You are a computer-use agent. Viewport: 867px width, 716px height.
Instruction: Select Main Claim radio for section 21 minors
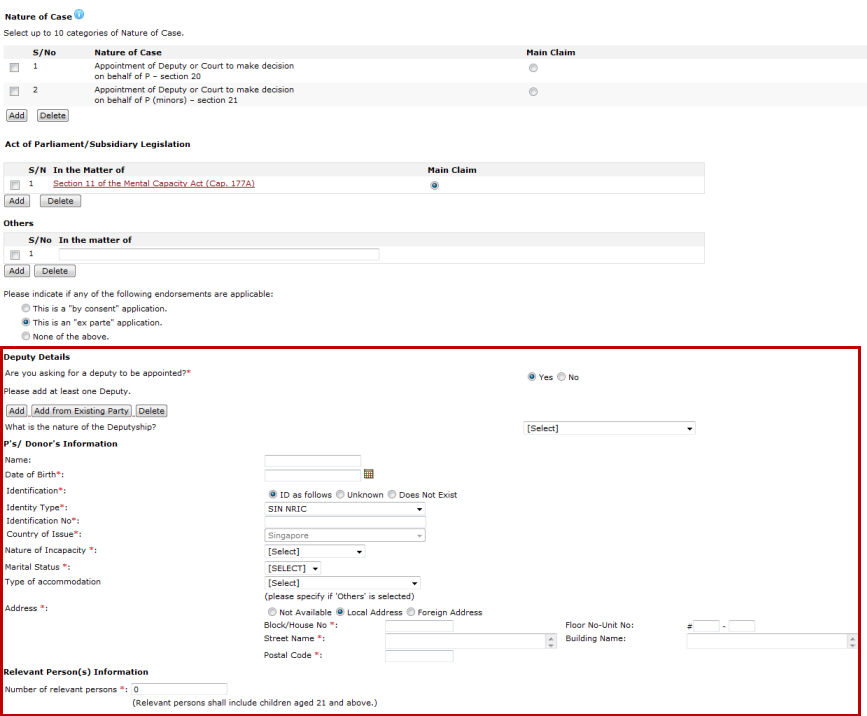[x=533, y=92]
